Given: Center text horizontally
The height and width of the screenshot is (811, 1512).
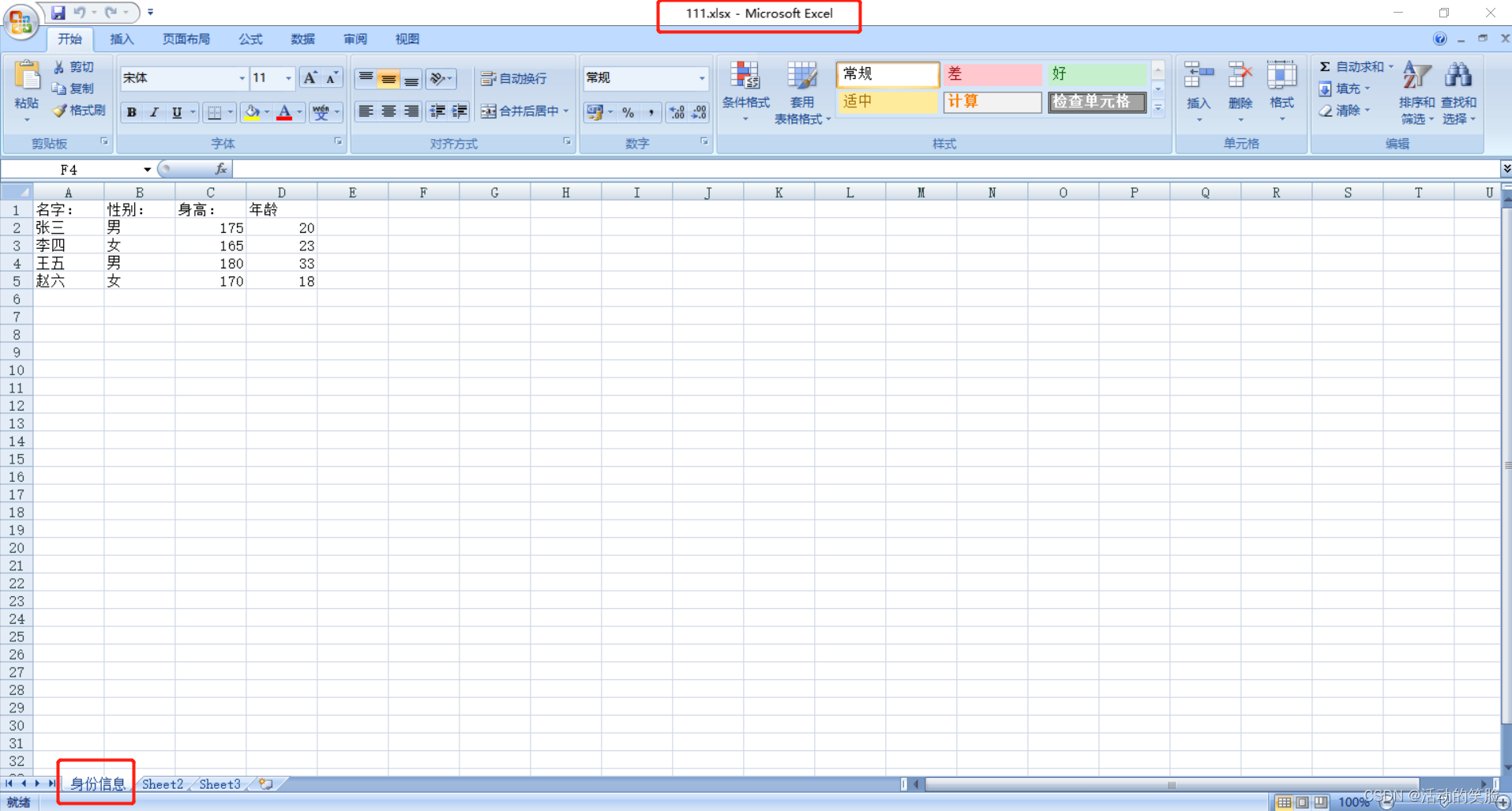Looking at the screenshot, I should pos(388,111).
